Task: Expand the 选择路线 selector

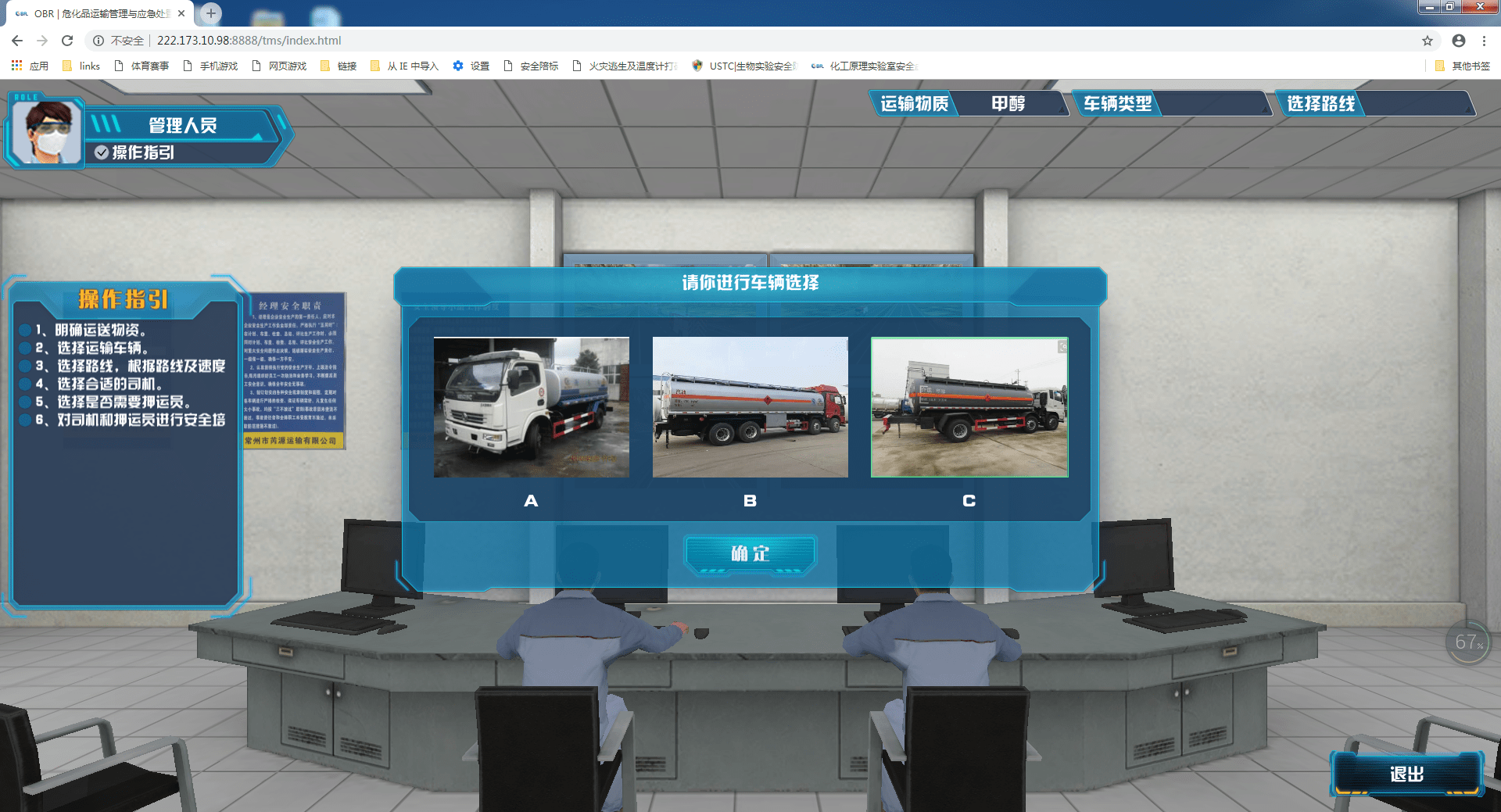Action: [1374, 103]
